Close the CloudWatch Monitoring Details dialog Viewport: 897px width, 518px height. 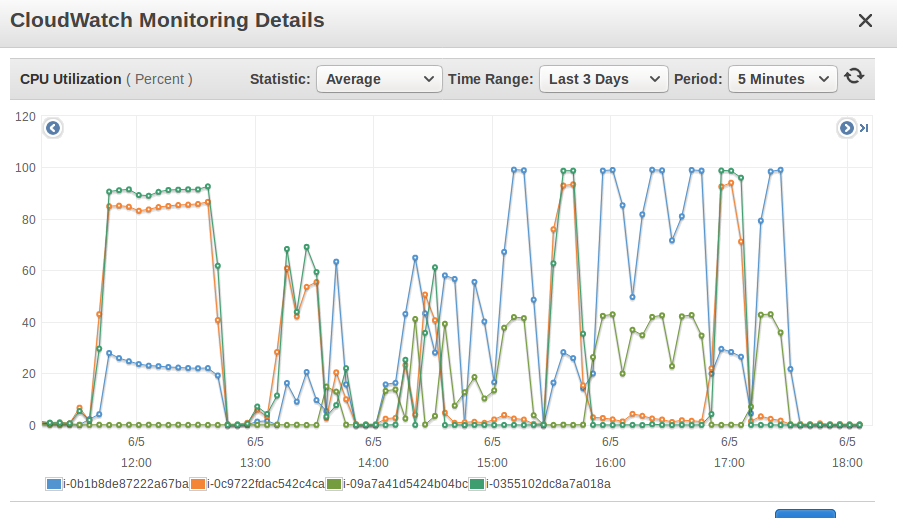pos(865,21)
